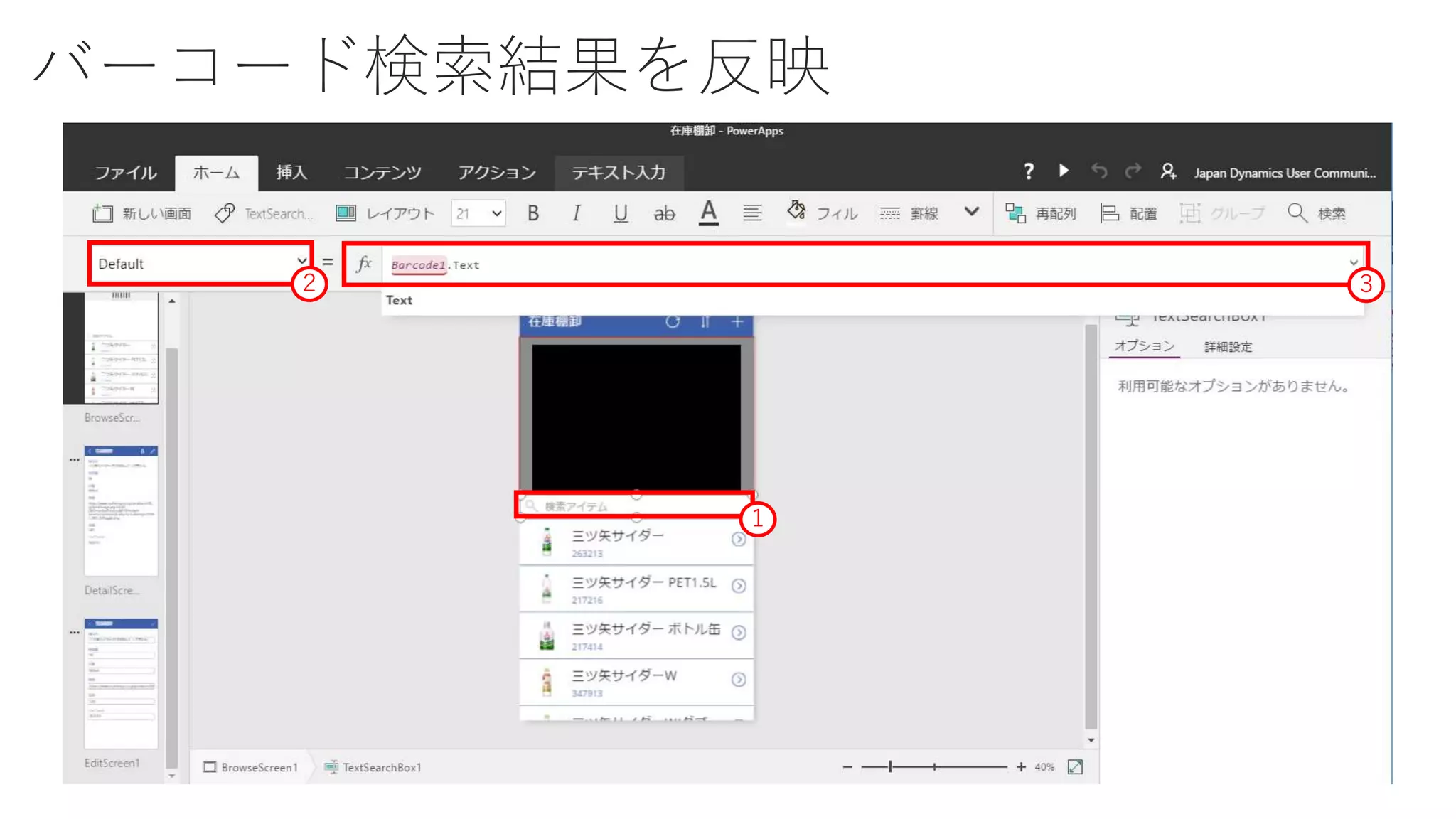Open the ファイル menu tab
The width and height of the screenshot is (1456, 819).
pos(126,173)
